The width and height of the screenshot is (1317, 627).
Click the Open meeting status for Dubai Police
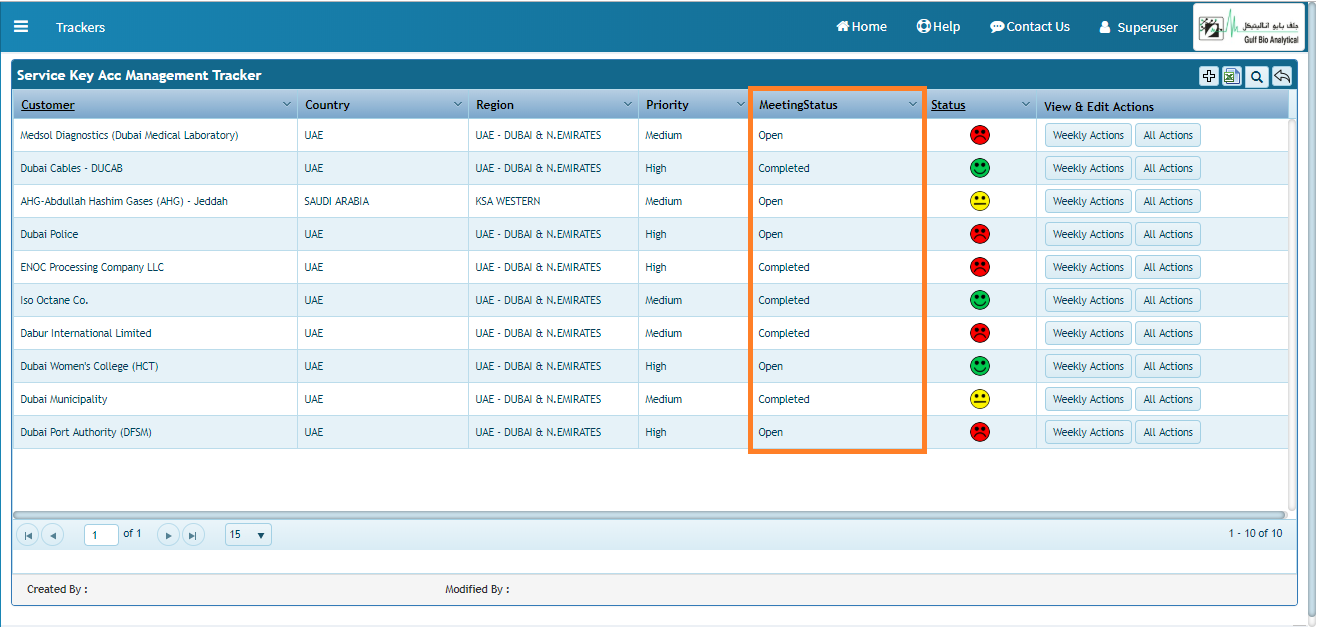click(770, 234)
